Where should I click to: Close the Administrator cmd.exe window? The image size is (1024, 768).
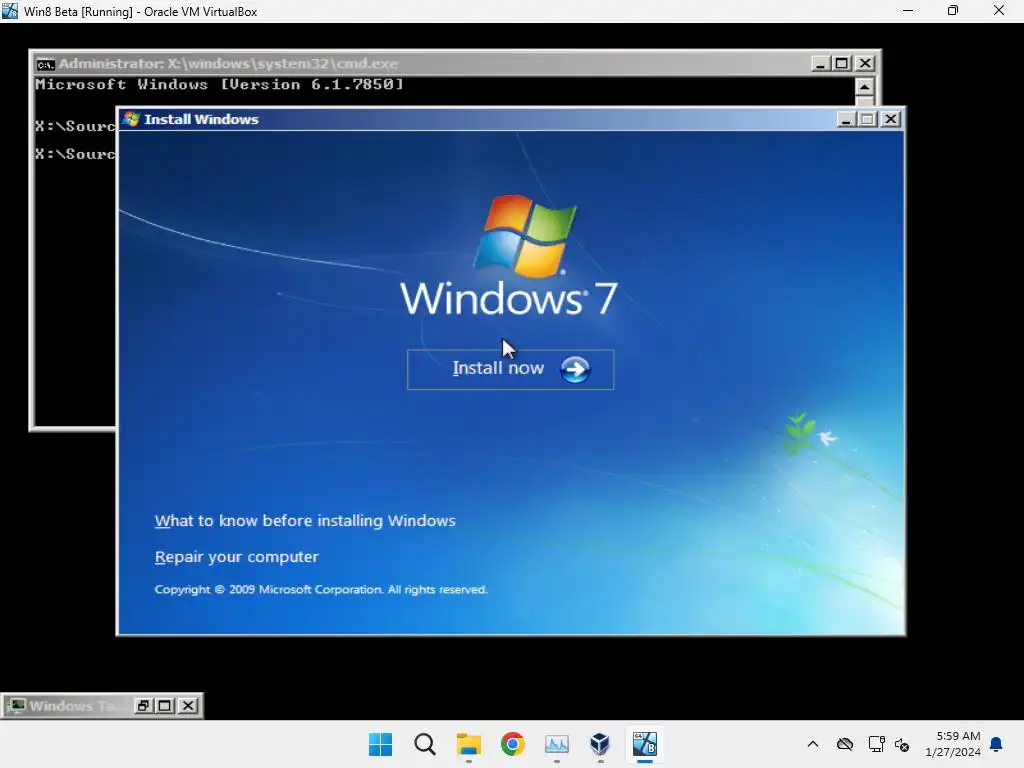tap(865, 63)
